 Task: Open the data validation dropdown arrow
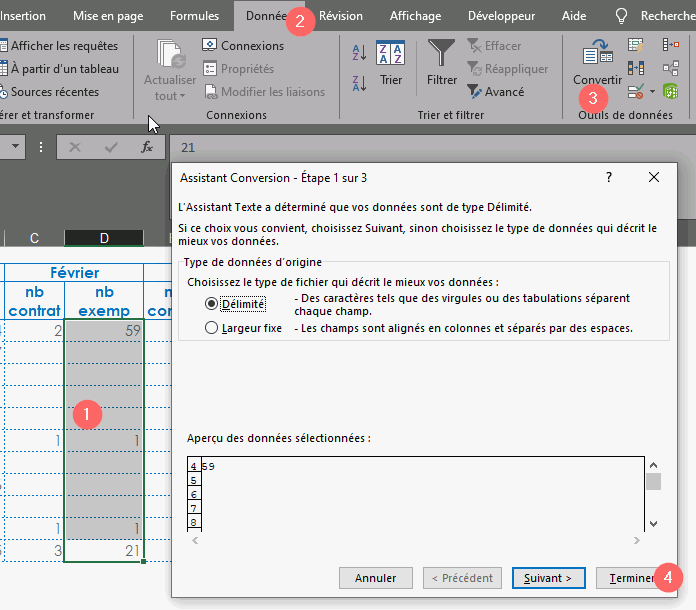click(x=652, y=92)
